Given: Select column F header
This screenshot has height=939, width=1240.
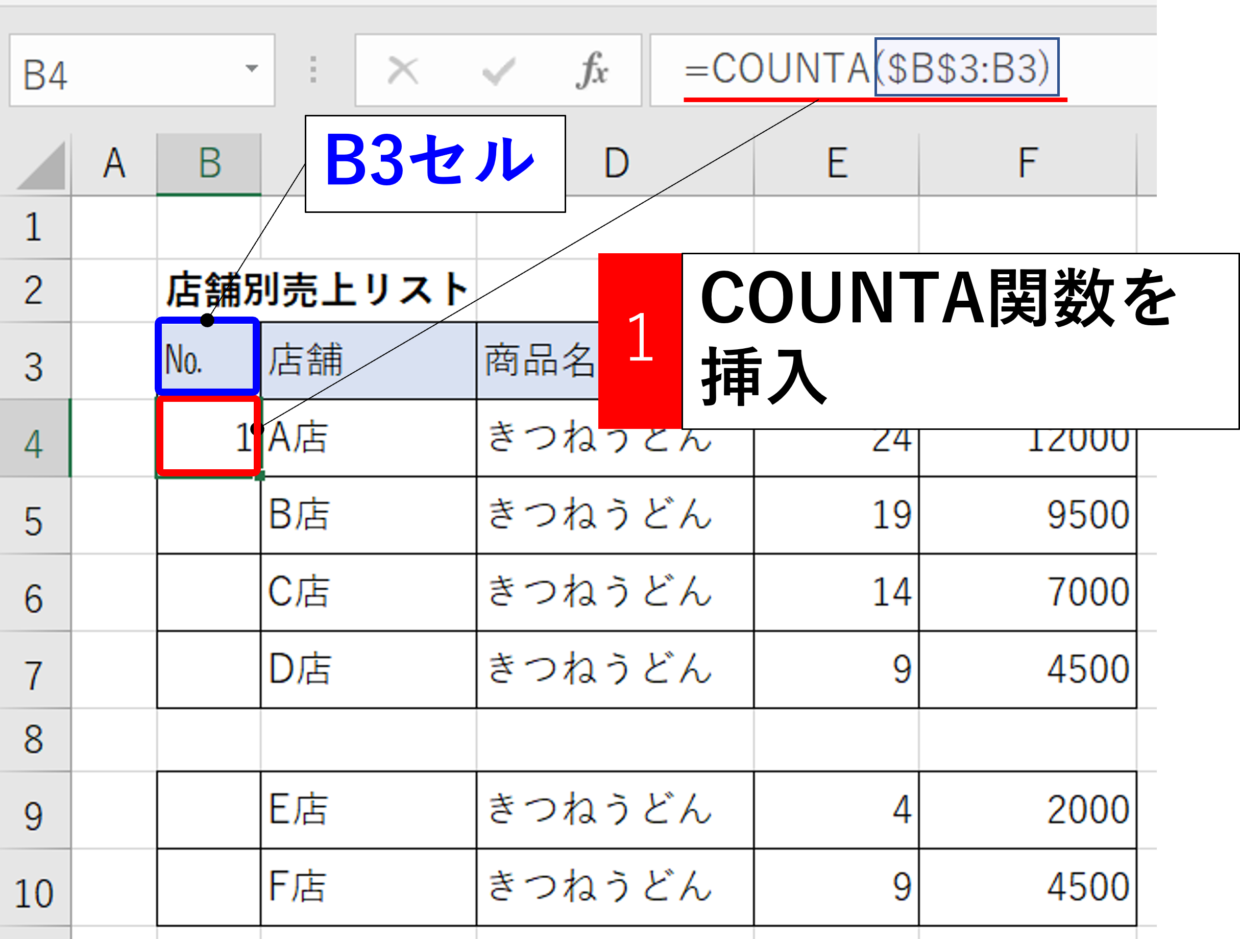Looking at the screenshot, I should [x=1027, y=165].
